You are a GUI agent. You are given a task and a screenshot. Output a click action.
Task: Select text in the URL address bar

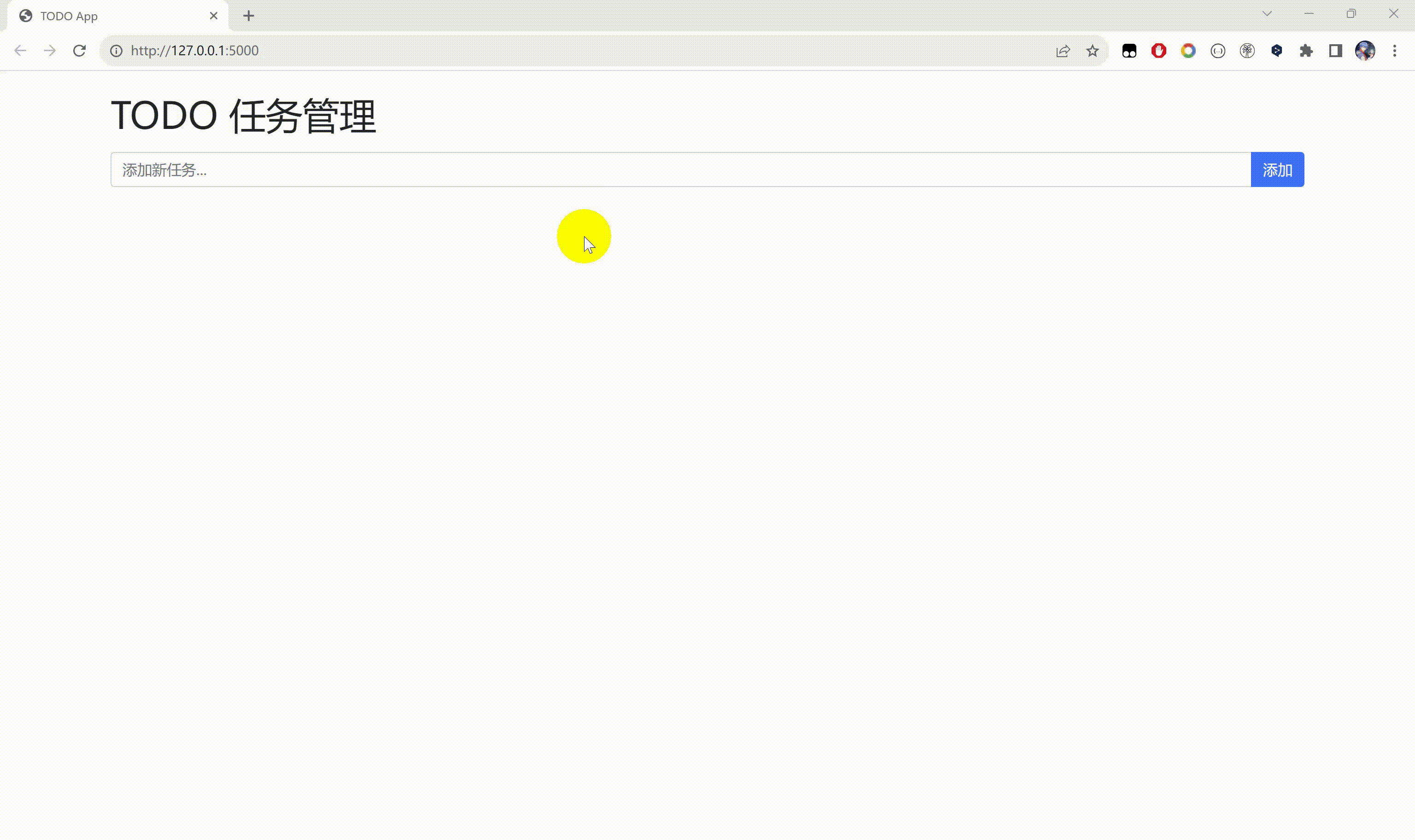(x=194, y=50)
